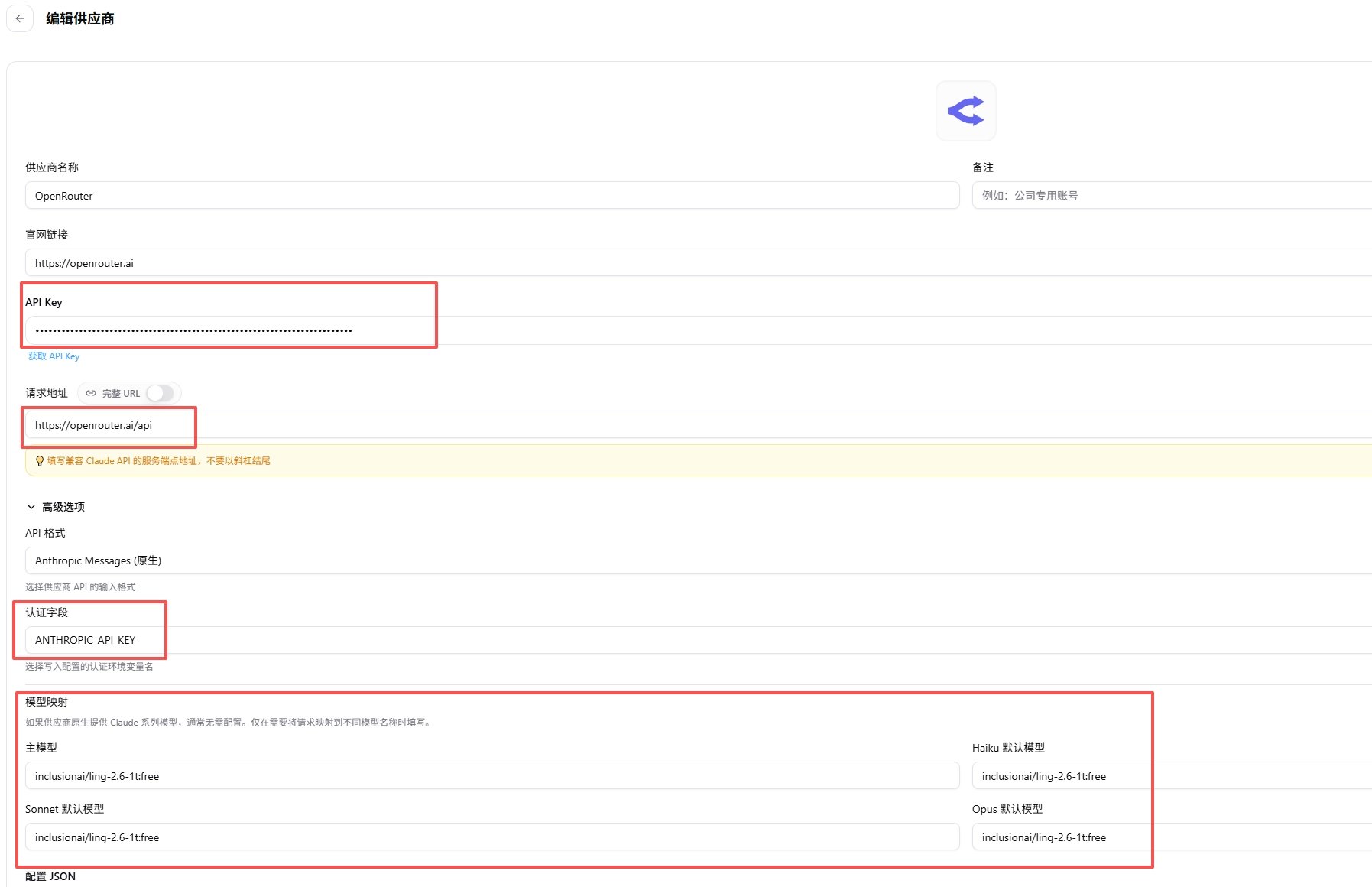Click the 备注 input field
The image size is (1372, 887).
coord(1172,196)
